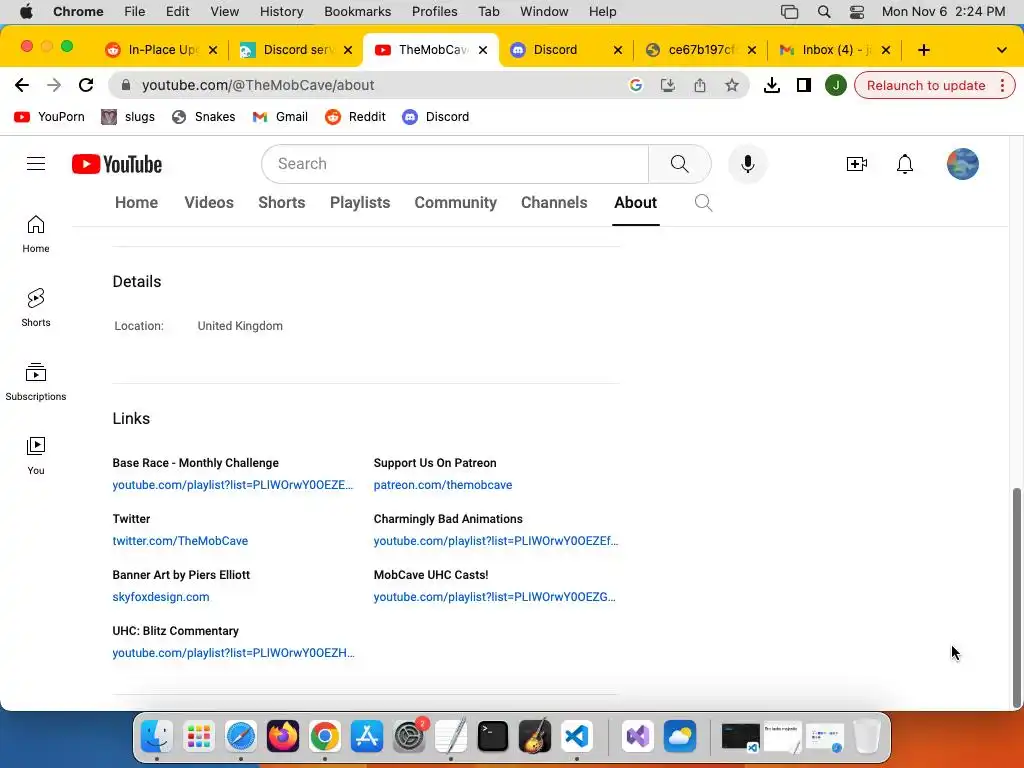
Task: Click Relaunch to update button
Action: [x=925, y=86]
